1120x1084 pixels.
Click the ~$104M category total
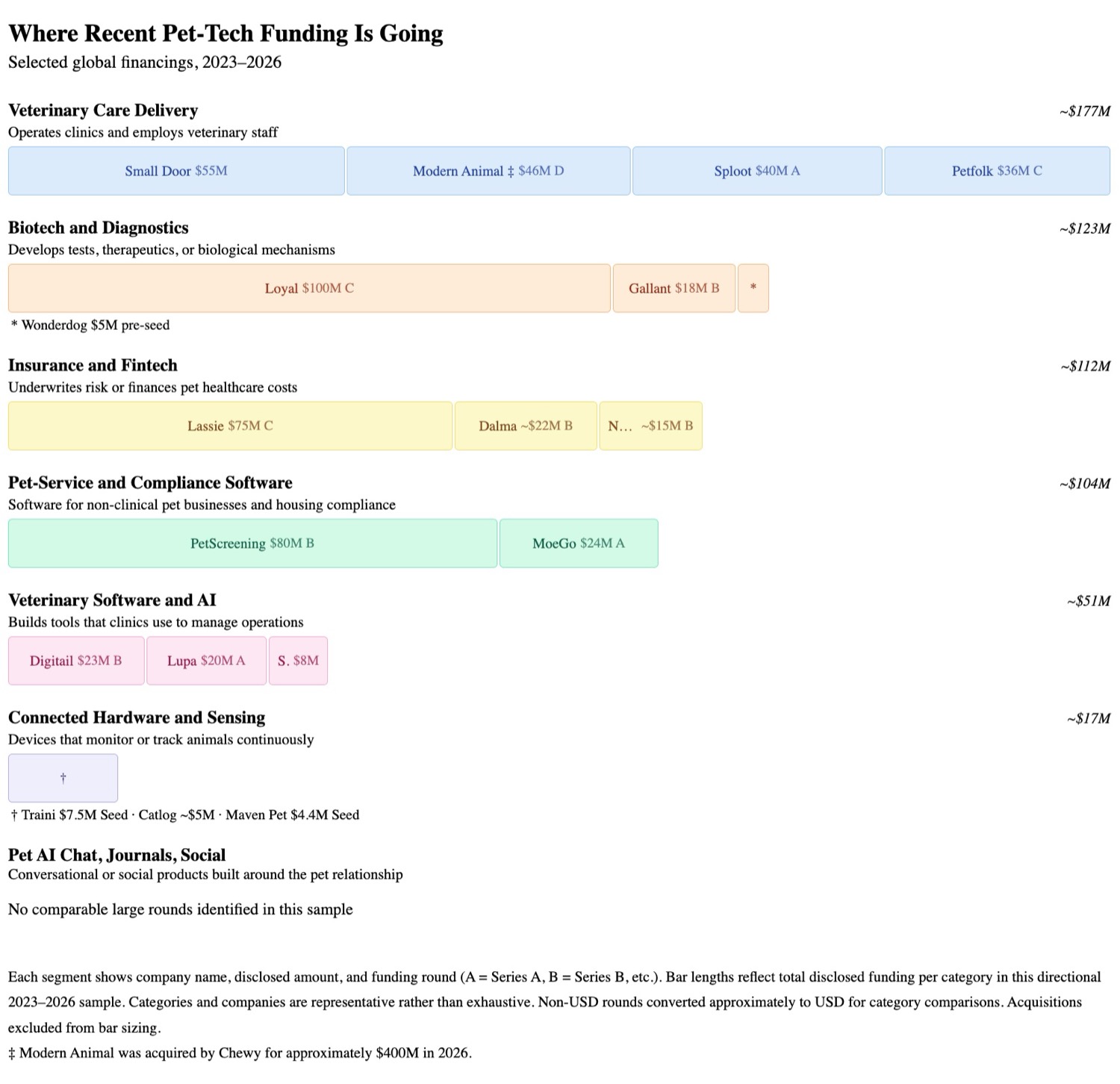(1084, 483)
